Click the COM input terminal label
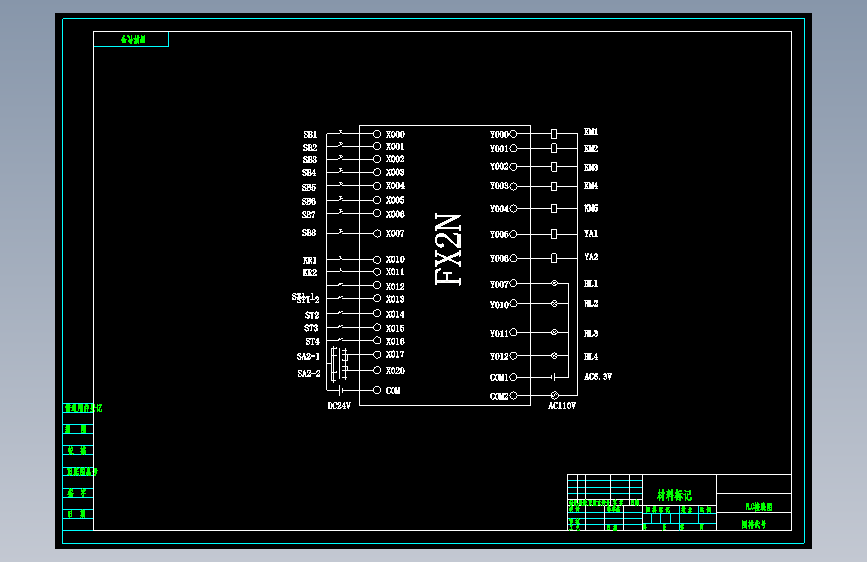867x562 pixels. coord(393,391)
